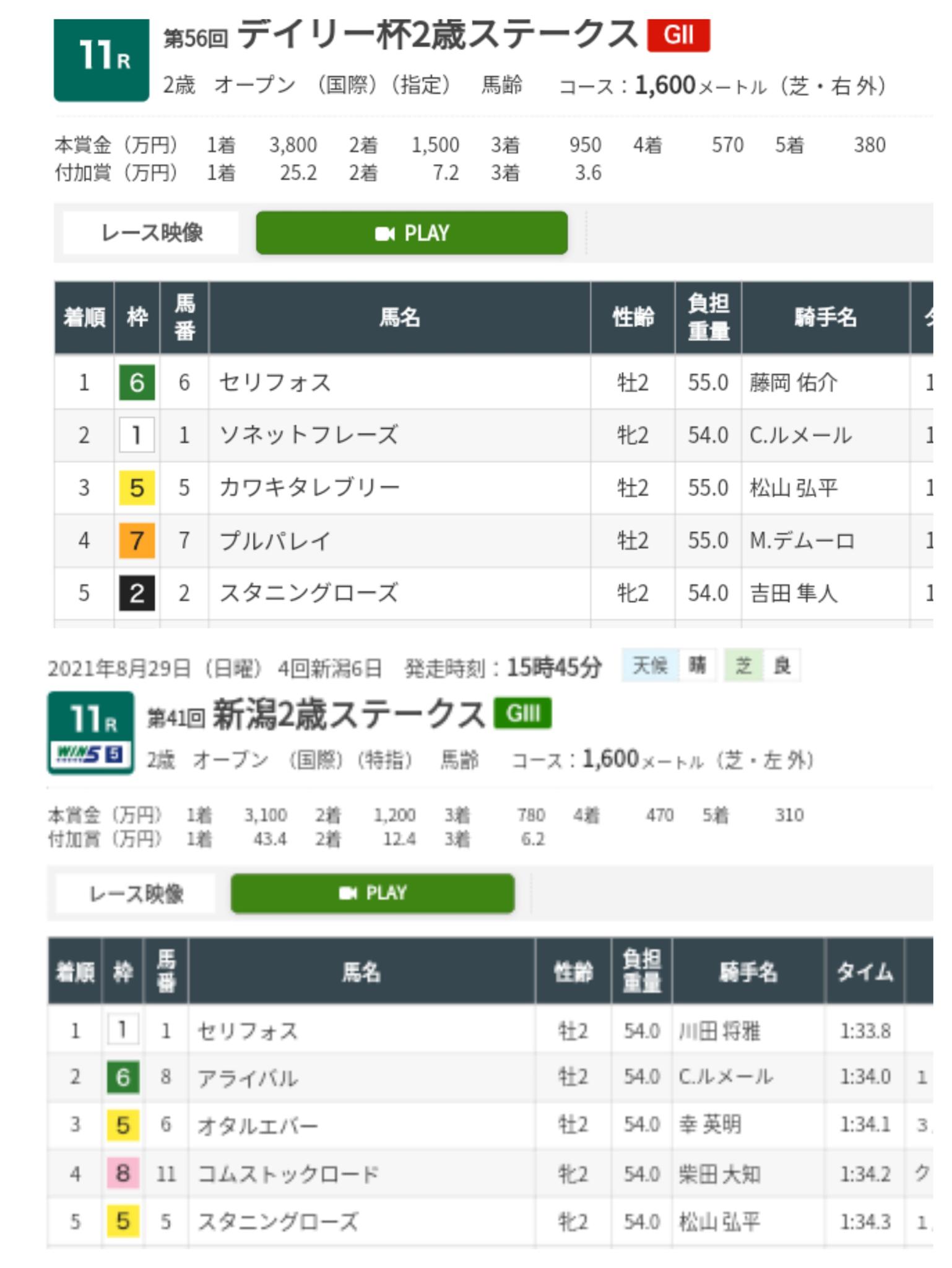Open horse セリフォス in Daily Hai results
The height and width of the screenshot is (1268, 952).
pos(275,383)
